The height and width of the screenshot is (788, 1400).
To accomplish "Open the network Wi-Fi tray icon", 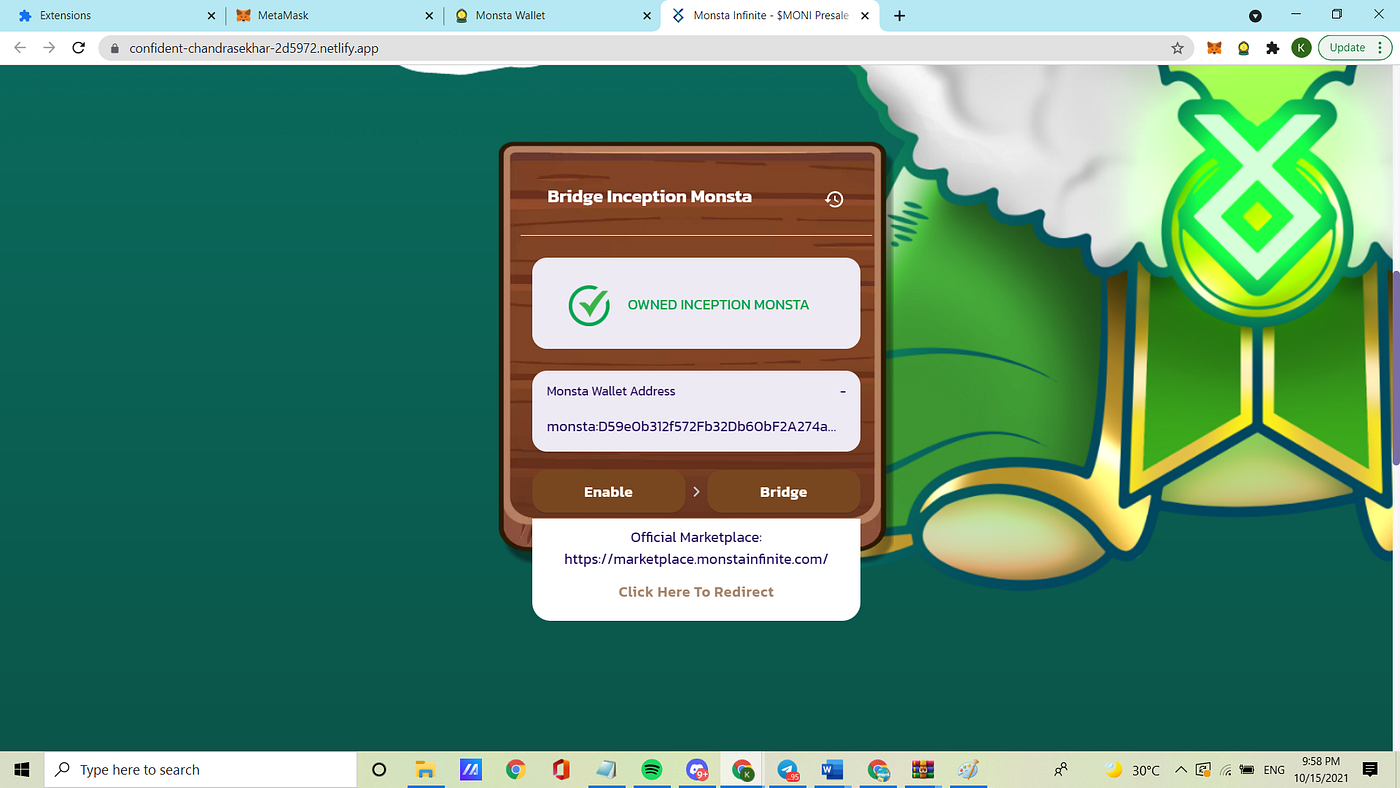I will coord(1224,770).
